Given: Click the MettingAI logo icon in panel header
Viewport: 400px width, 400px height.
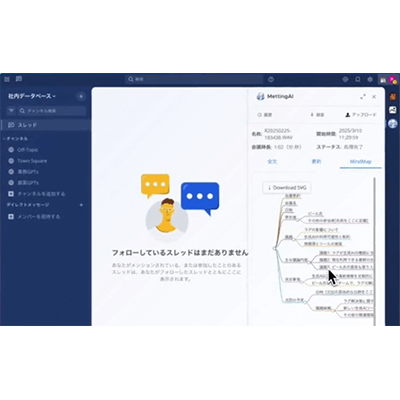Looking at the screenshot, I should coord(260,97).
